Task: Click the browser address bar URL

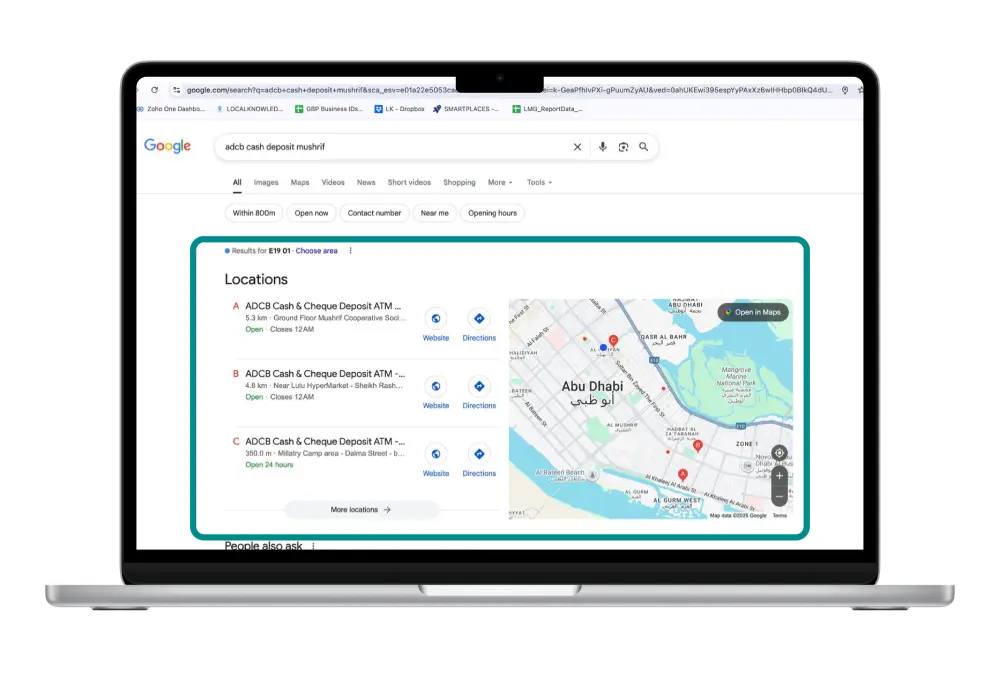Action: [x=510, y=90]
